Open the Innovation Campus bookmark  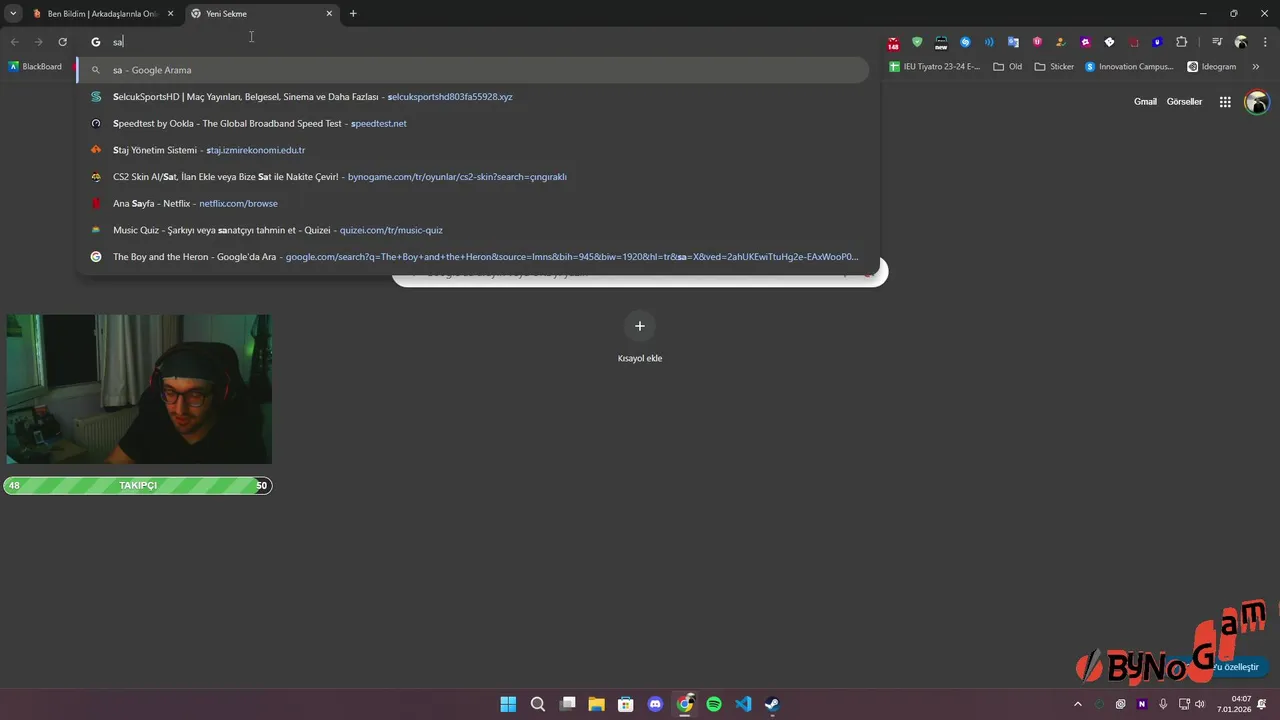click(x=1130, y=67)
